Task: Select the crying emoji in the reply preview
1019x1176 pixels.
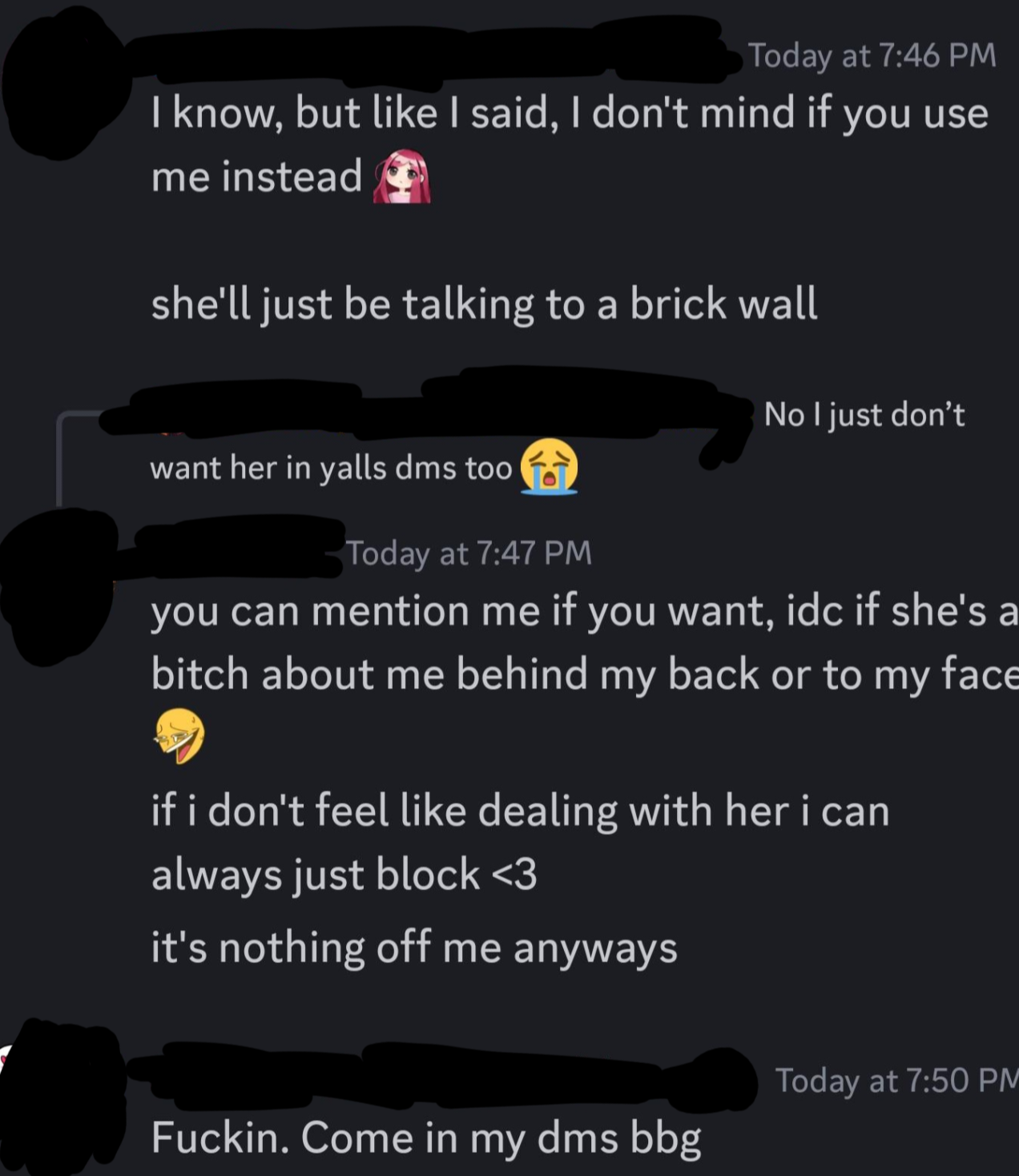Action: [550, 467]
